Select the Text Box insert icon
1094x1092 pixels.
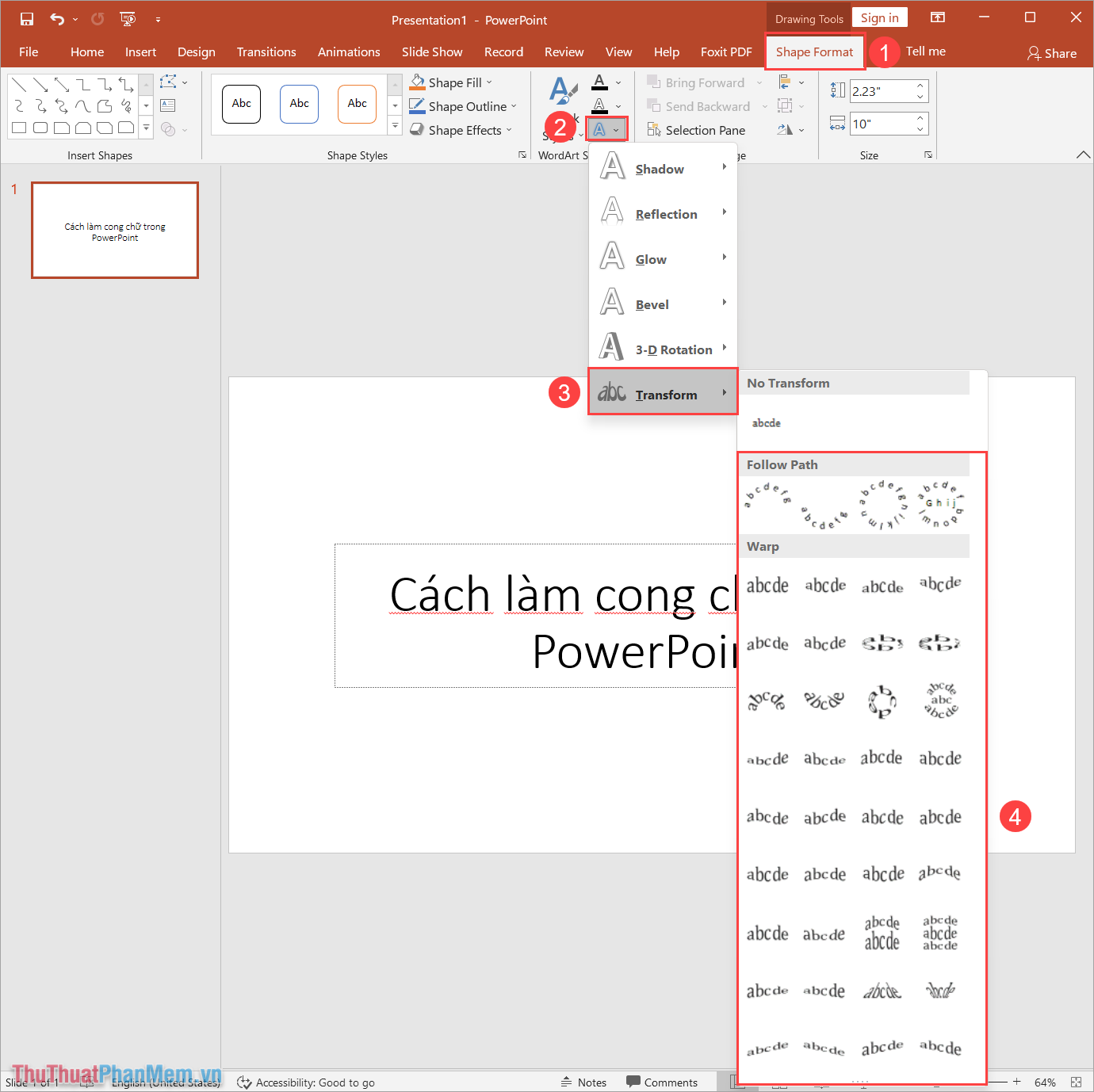point(167,105)
